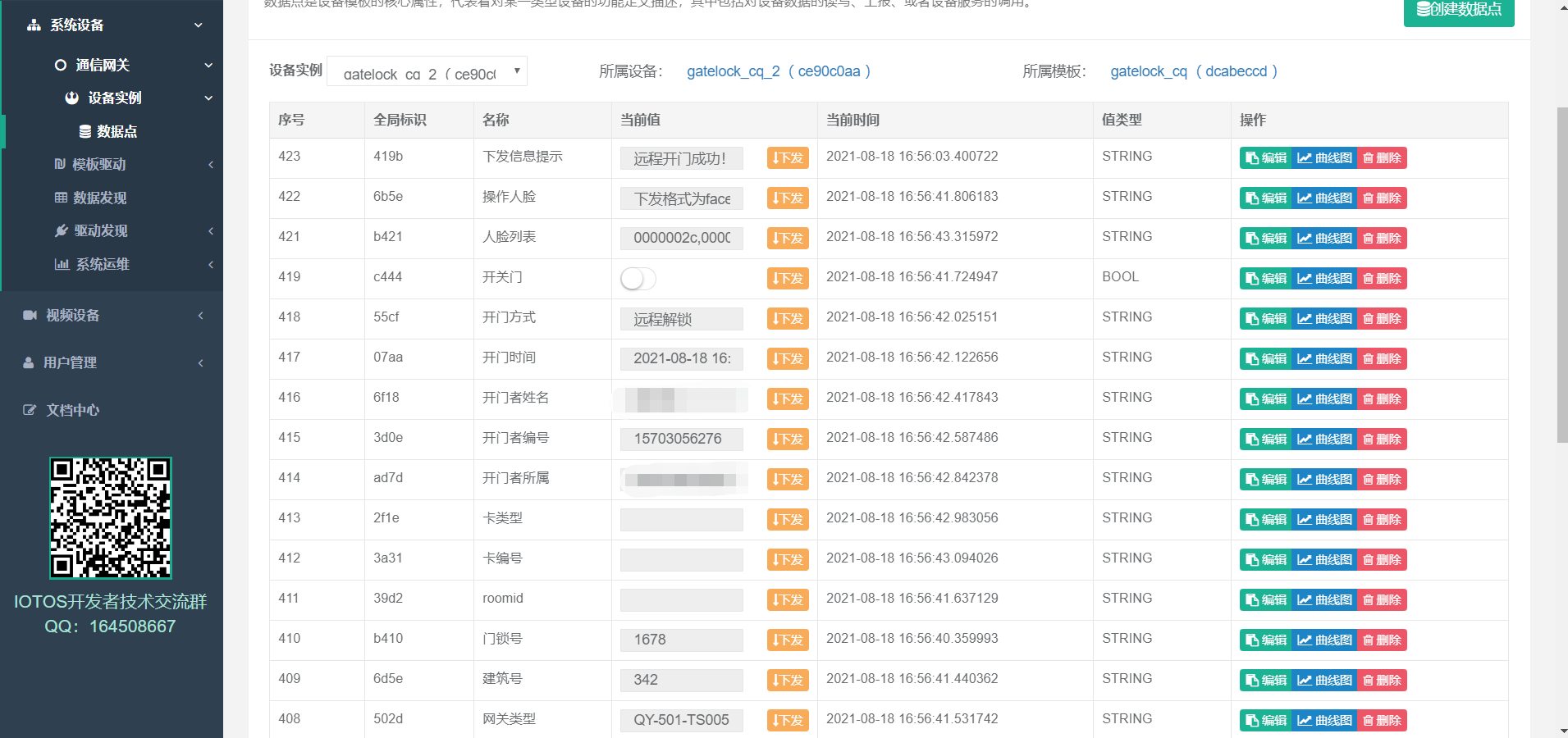Open the 设备实例 selection dropdown

(x=427, y=71)
